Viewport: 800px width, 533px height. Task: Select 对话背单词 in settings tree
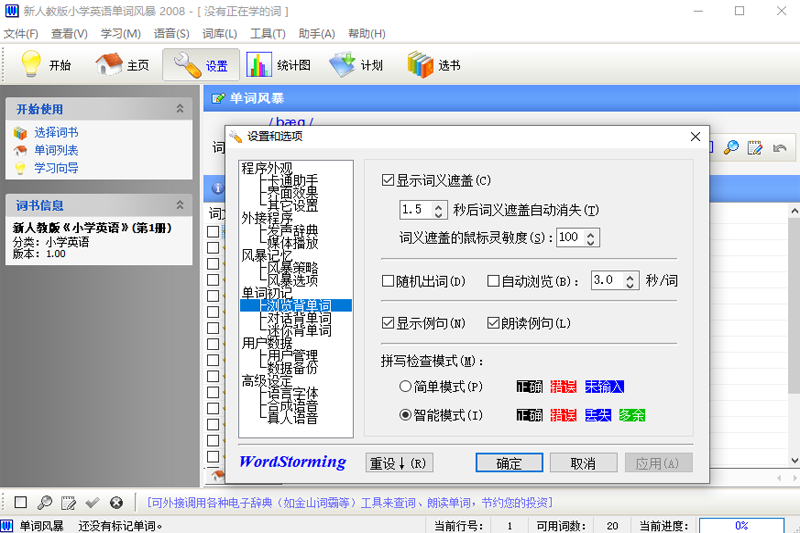tap(299, 318)
